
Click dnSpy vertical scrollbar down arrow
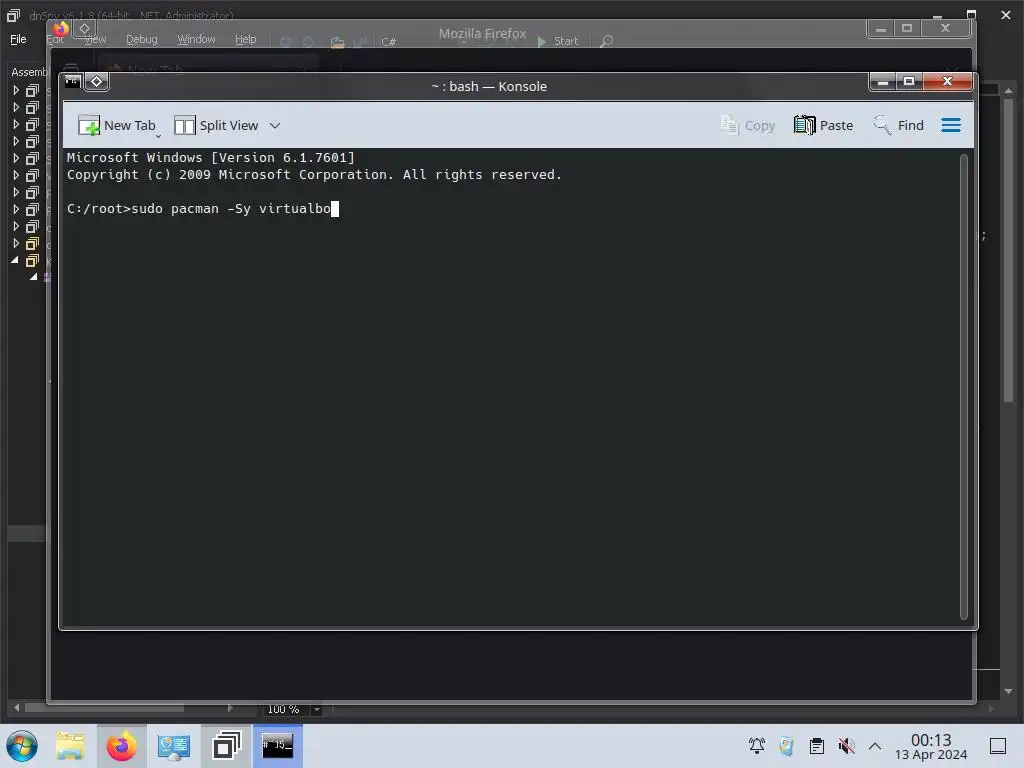(x=1008, y=691)
